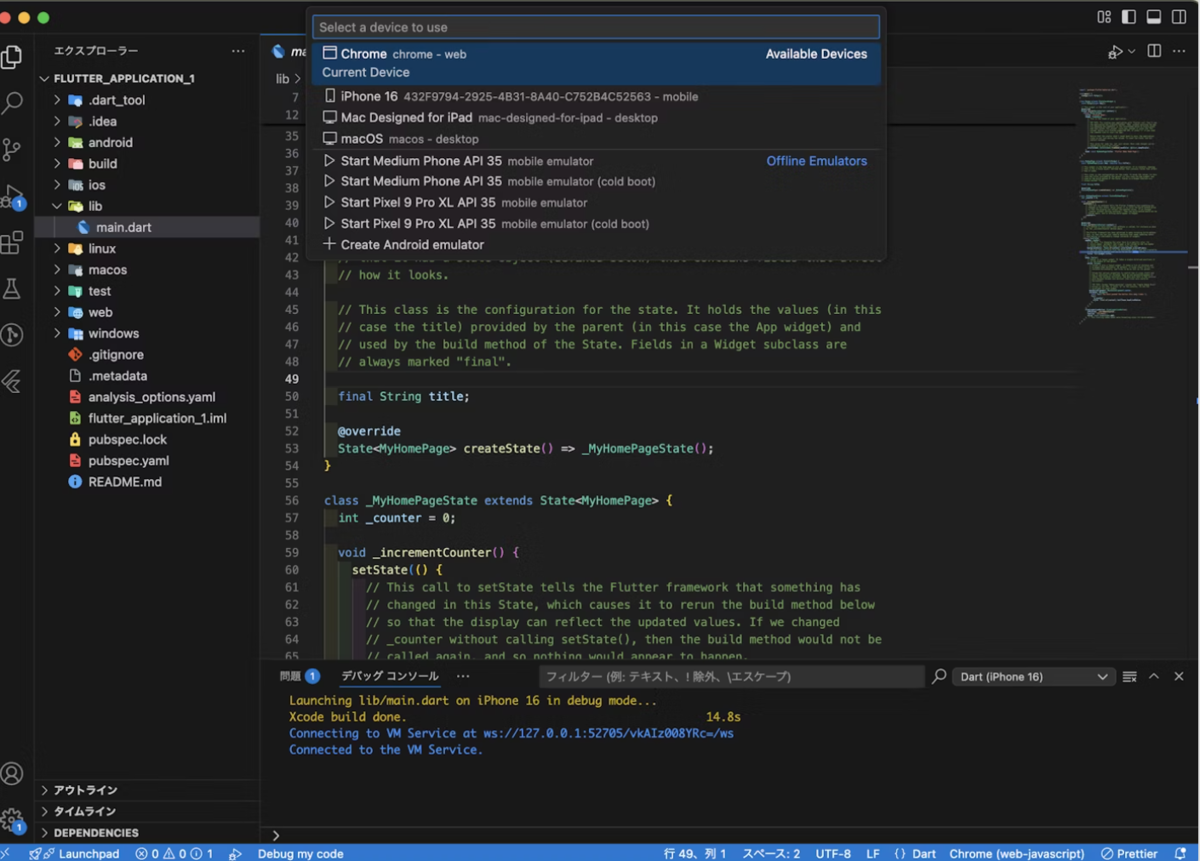Focus the Select a device to use field
This screenshot has height=861, width=1200.
tap(596, 27)
